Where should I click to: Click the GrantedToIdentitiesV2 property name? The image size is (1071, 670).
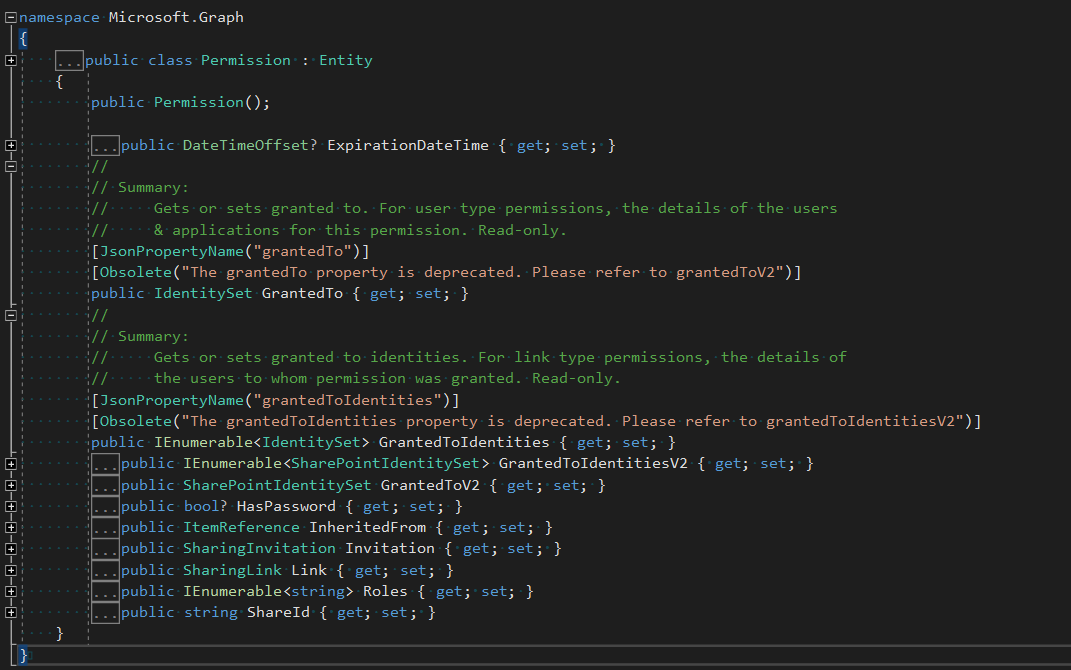tap(593, 464)
